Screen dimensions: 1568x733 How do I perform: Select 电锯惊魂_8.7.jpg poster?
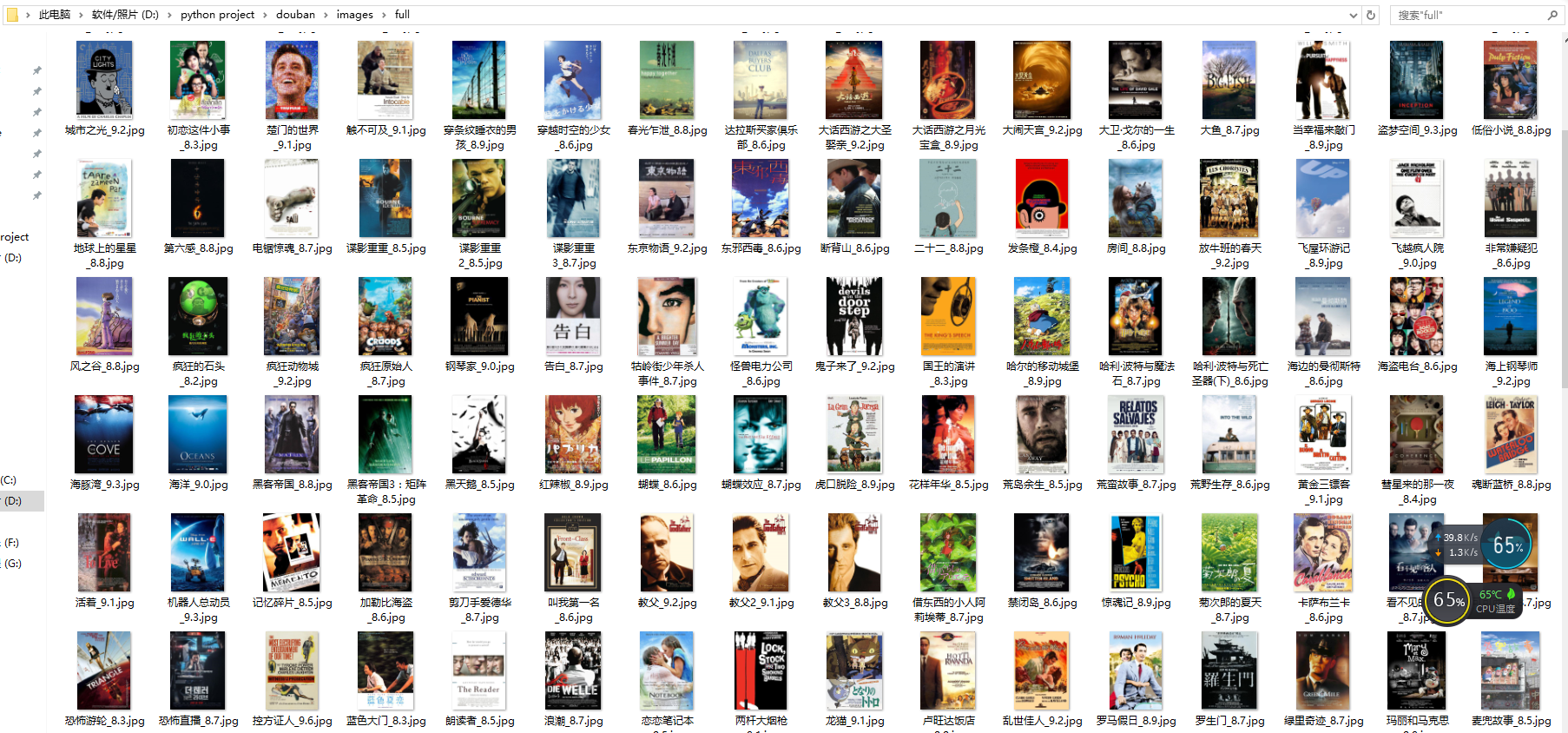coord(292,198)
